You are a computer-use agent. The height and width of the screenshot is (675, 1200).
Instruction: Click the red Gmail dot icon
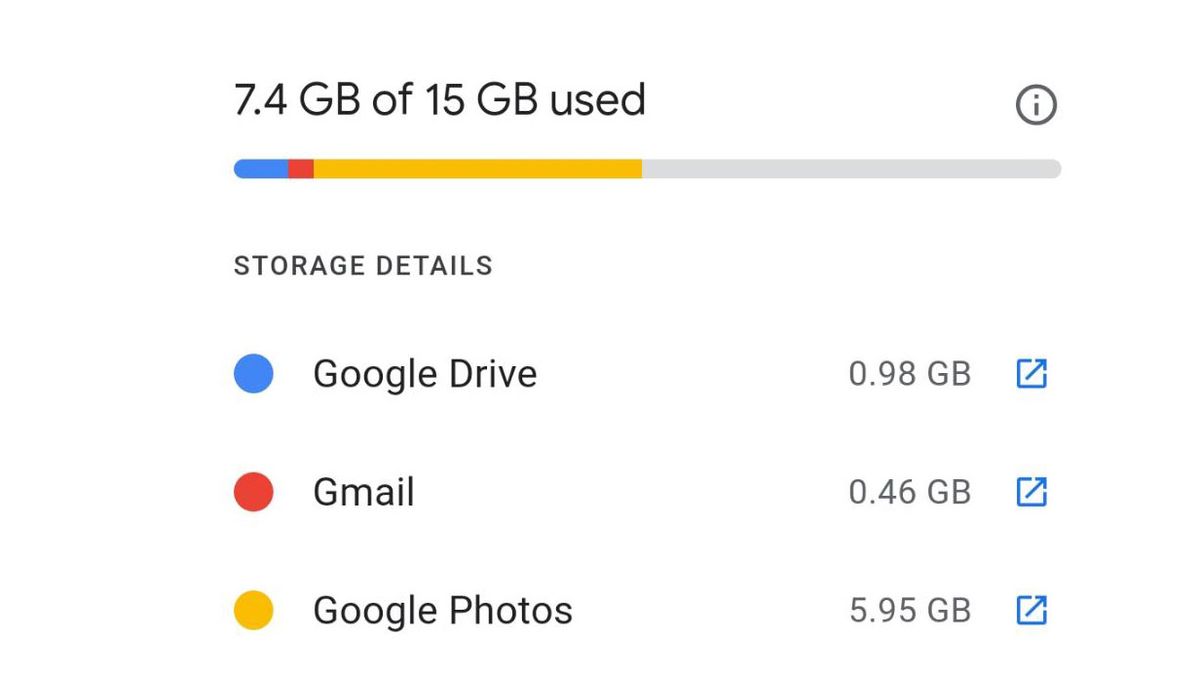click(x=253, y=491)
